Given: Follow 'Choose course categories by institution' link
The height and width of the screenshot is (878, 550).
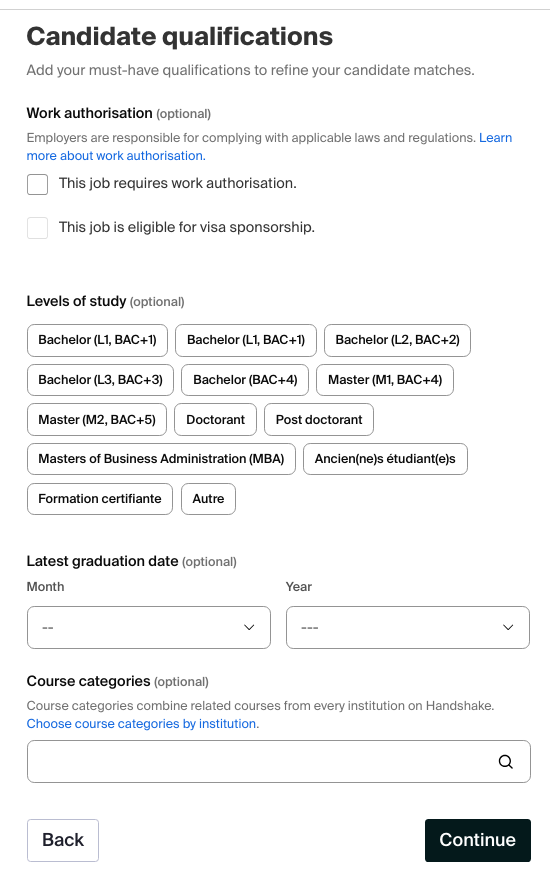Looking at the screenshot, I should coord(143,723).
